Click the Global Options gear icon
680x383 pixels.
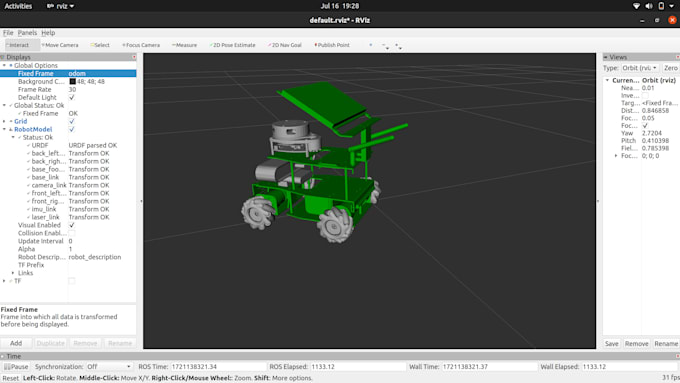11,65
